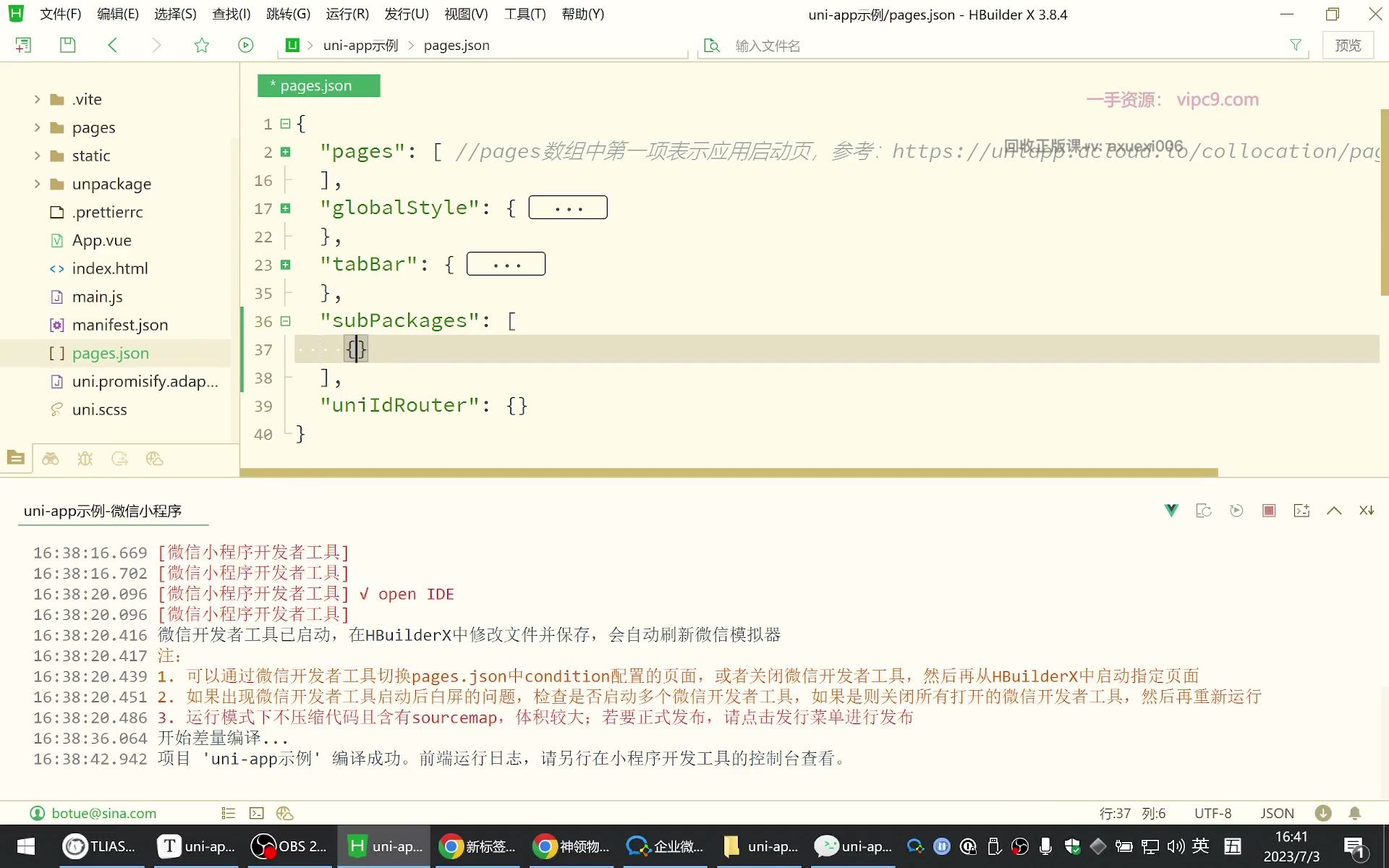The width and height of the screenshot is (1389, 868).
Task: Collapse the console with the up chevron
Action: coord(1334,511)
